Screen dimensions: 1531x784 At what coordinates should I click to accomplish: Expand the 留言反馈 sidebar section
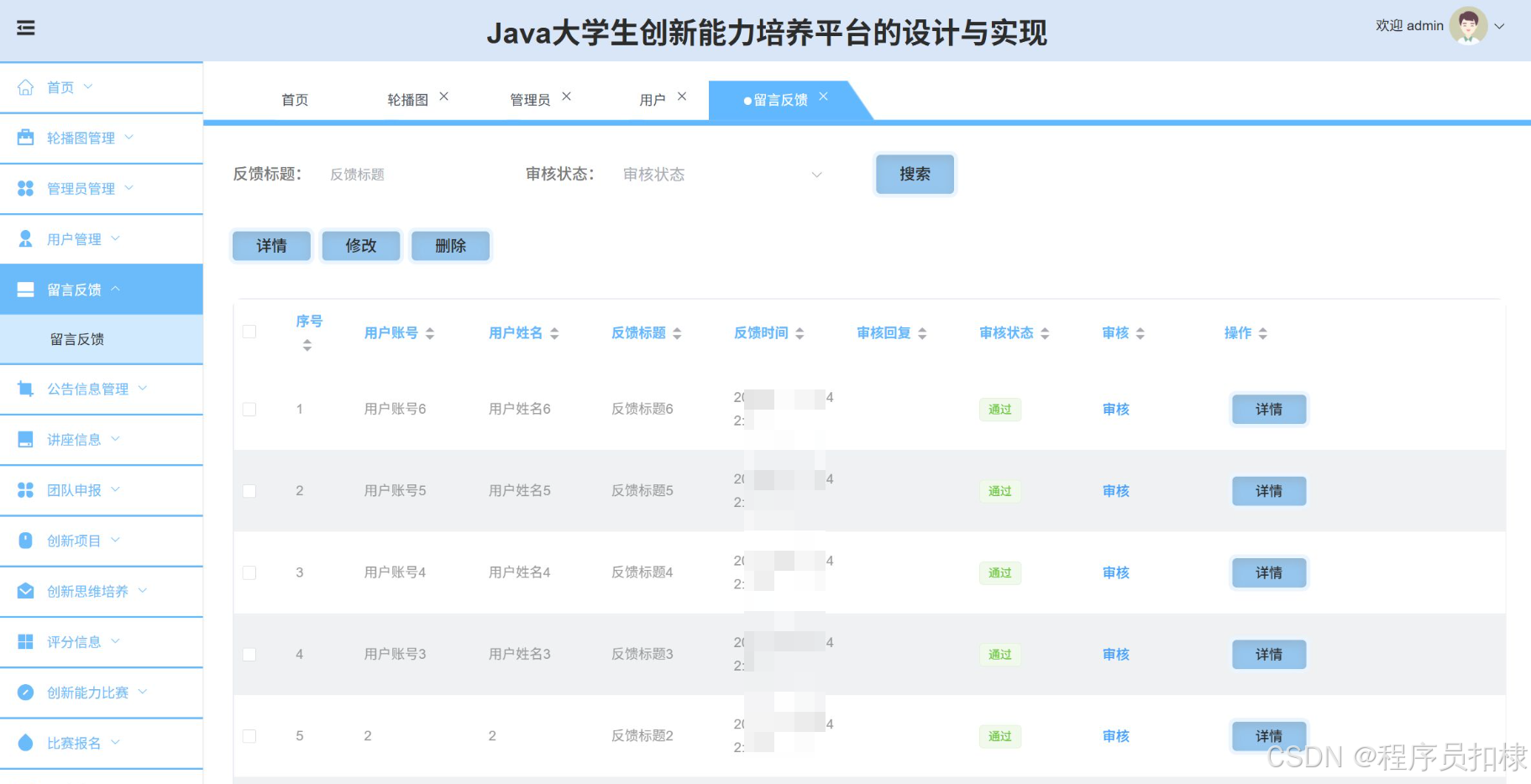74,289
